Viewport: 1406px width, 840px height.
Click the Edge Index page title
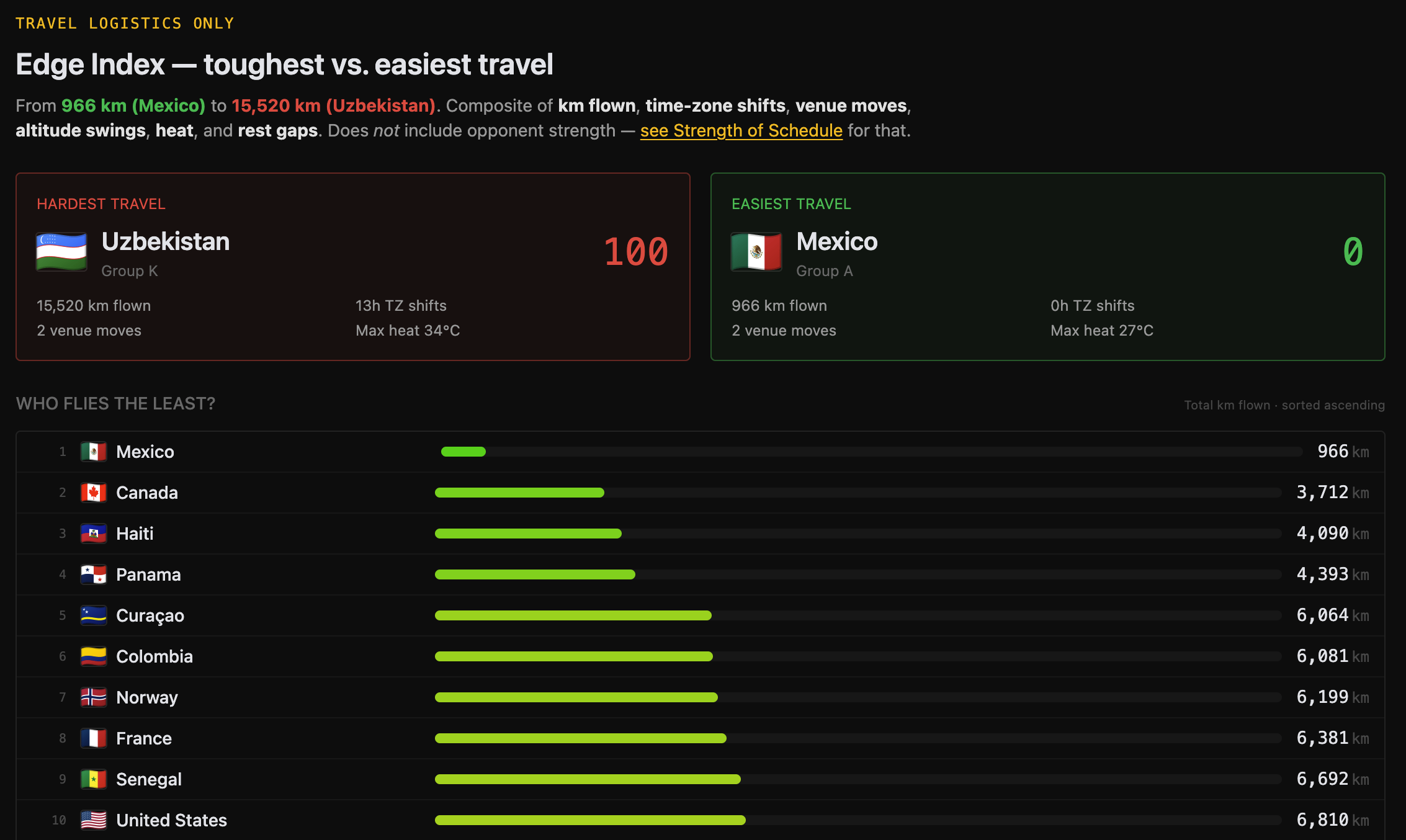284,65
